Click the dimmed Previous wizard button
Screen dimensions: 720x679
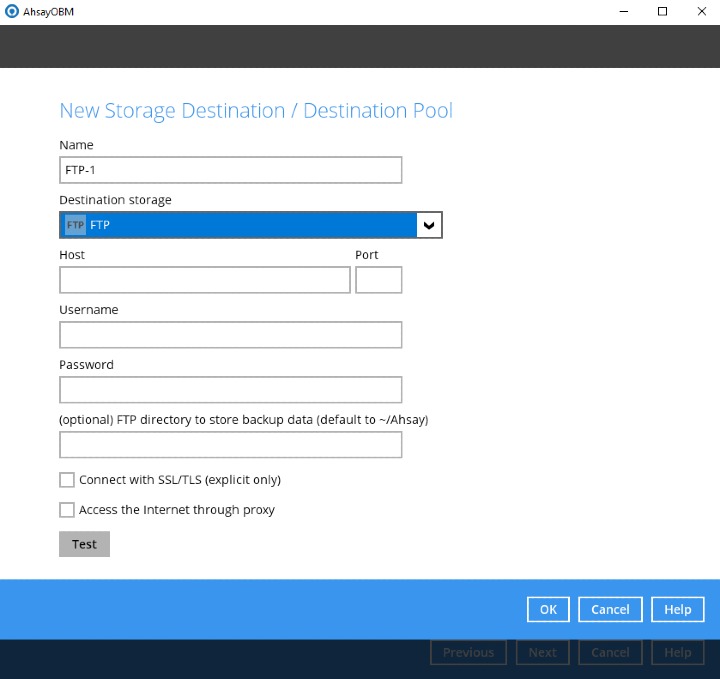[x=468, y=652]
